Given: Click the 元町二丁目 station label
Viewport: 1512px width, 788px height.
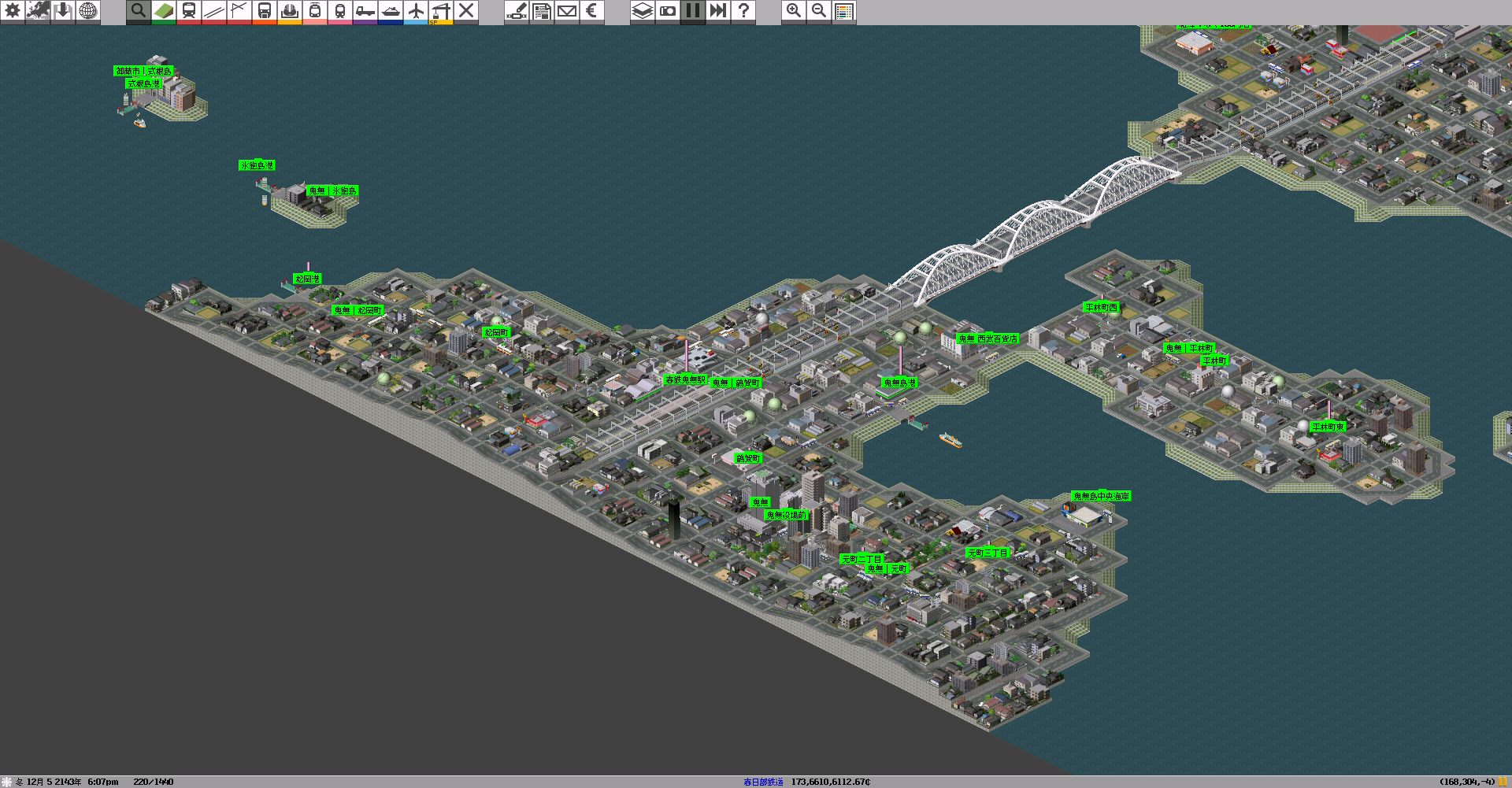Looking at the screenshot, I should click(862, 559).
